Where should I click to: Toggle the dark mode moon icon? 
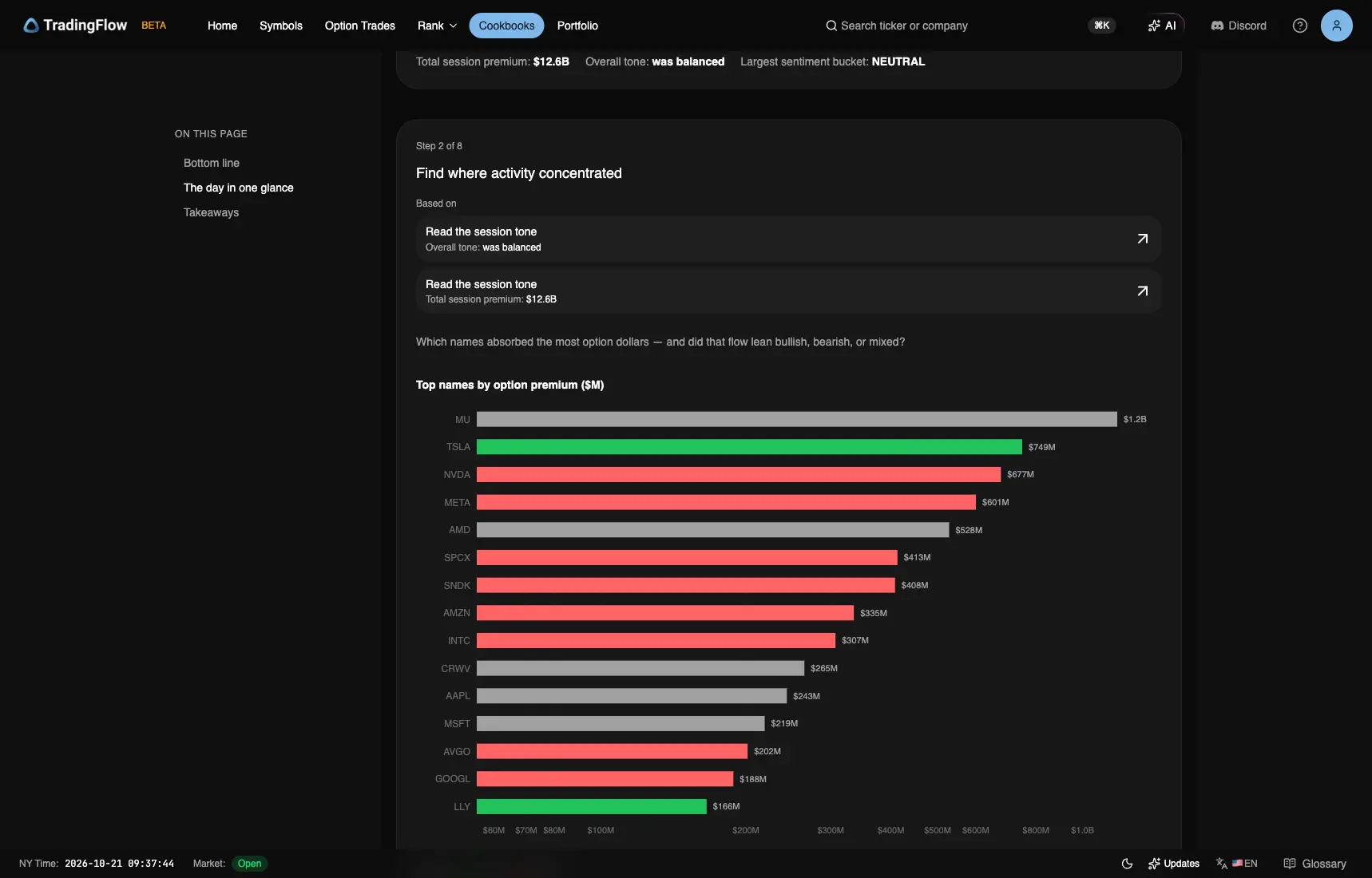[x=1127, y=864]
